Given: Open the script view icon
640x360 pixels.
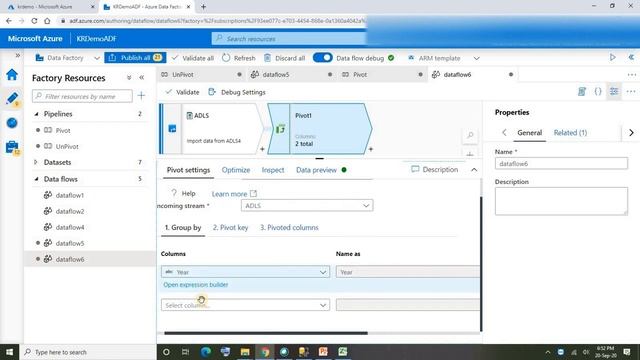Looking at the screenshot, I should pos(582,92).
